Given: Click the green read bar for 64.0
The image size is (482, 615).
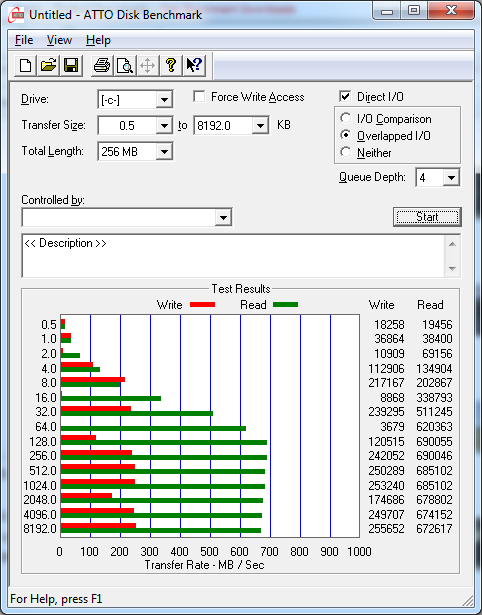Looking at the screenshot, I should click(x=153, y=428).
